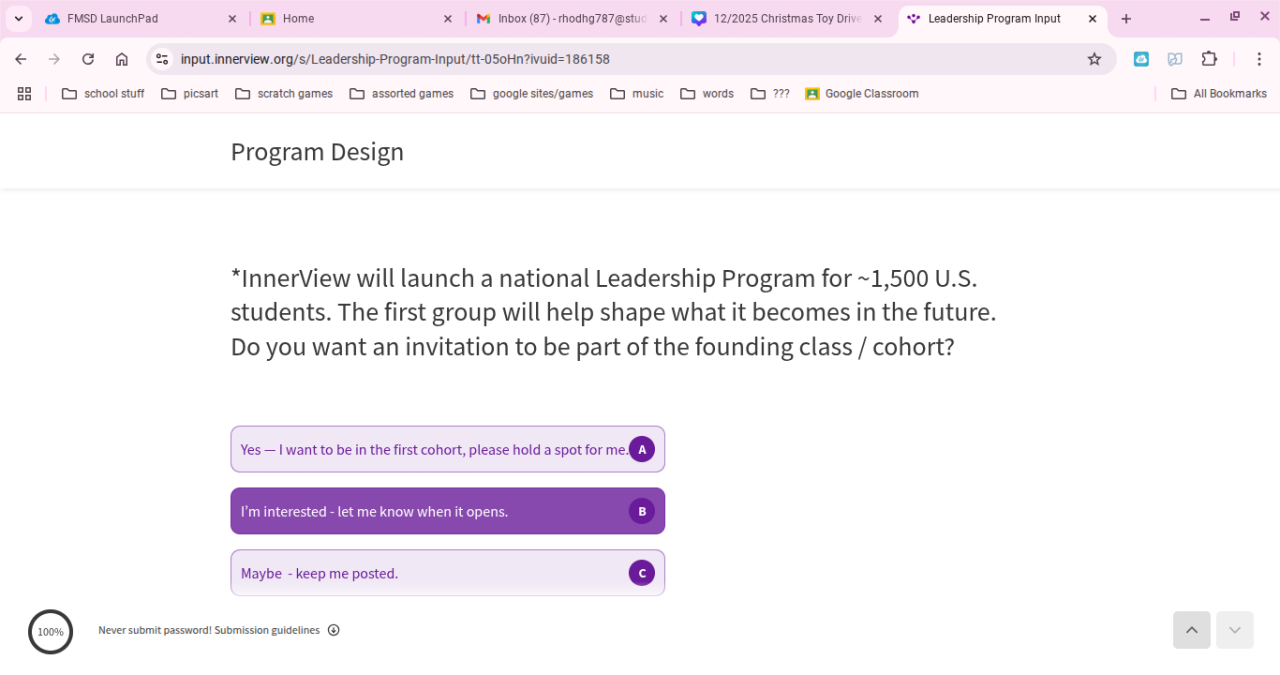Open the apps grid in bookmarks bar
The image size is (1280, 675).
[x=25, y=94]
